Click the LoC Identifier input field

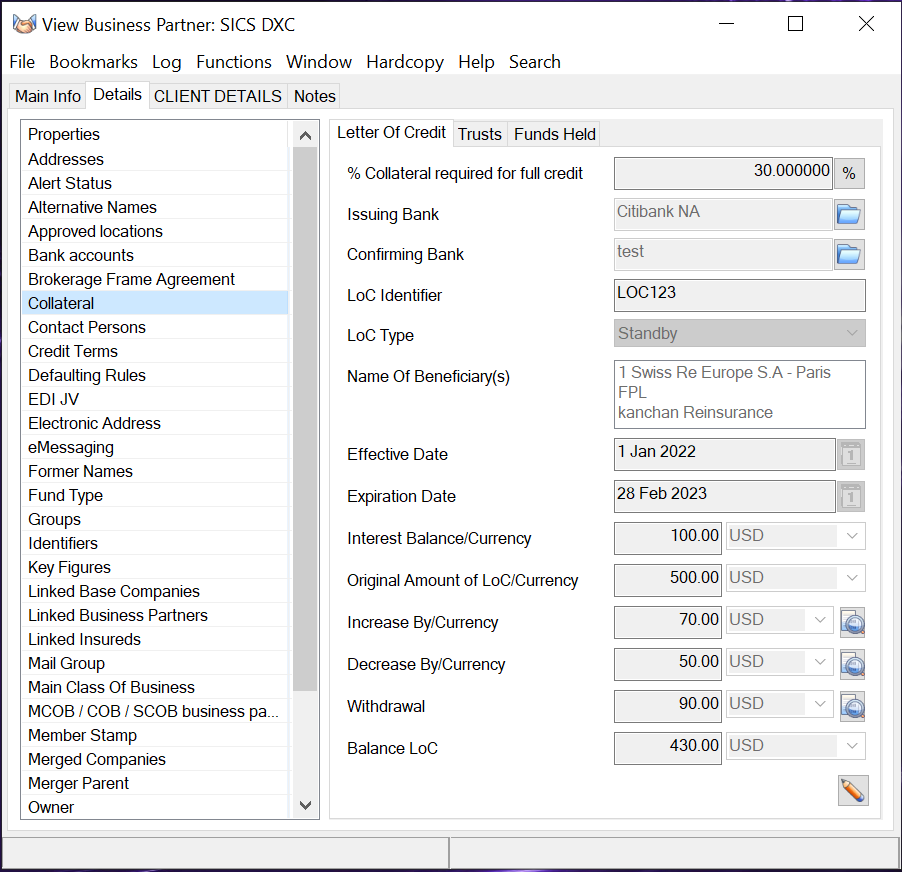tap(739, 295)
